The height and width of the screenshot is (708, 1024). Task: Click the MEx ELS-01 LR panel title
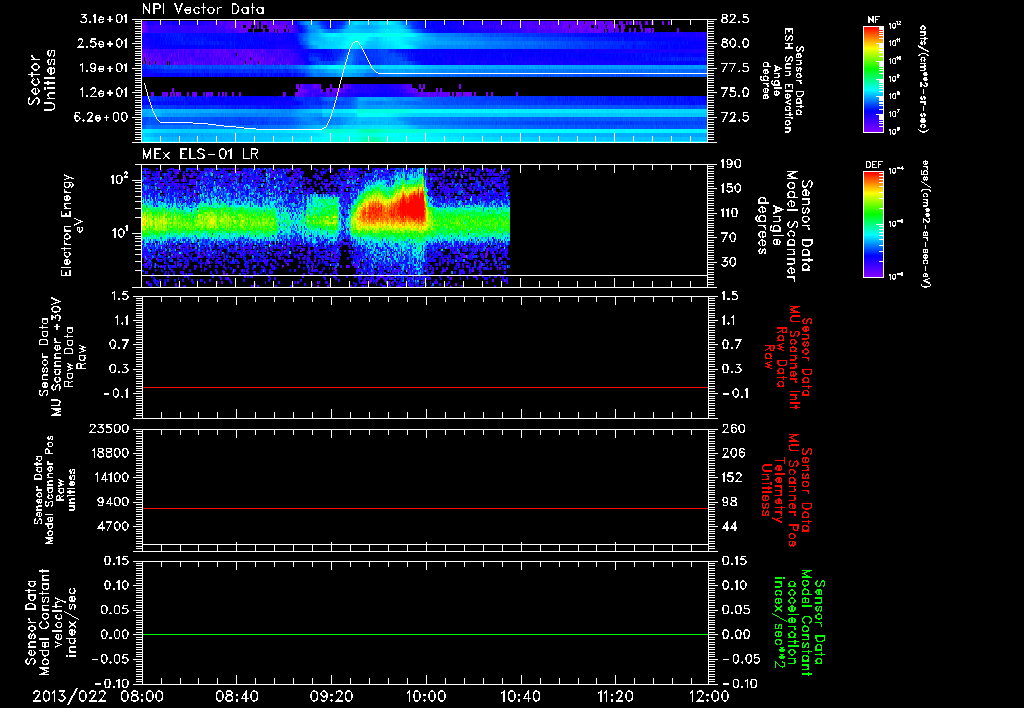tap(200, 154)
